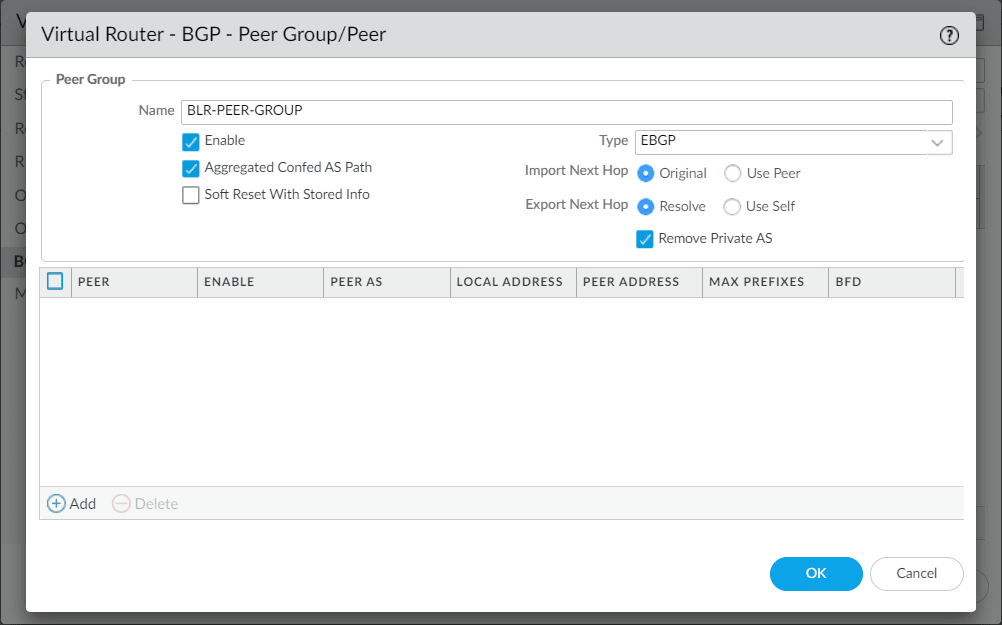Sort the table by the PEER column header
This screenshot has width=1002, height=625.
pyautogui.click(x=94, y=281)
